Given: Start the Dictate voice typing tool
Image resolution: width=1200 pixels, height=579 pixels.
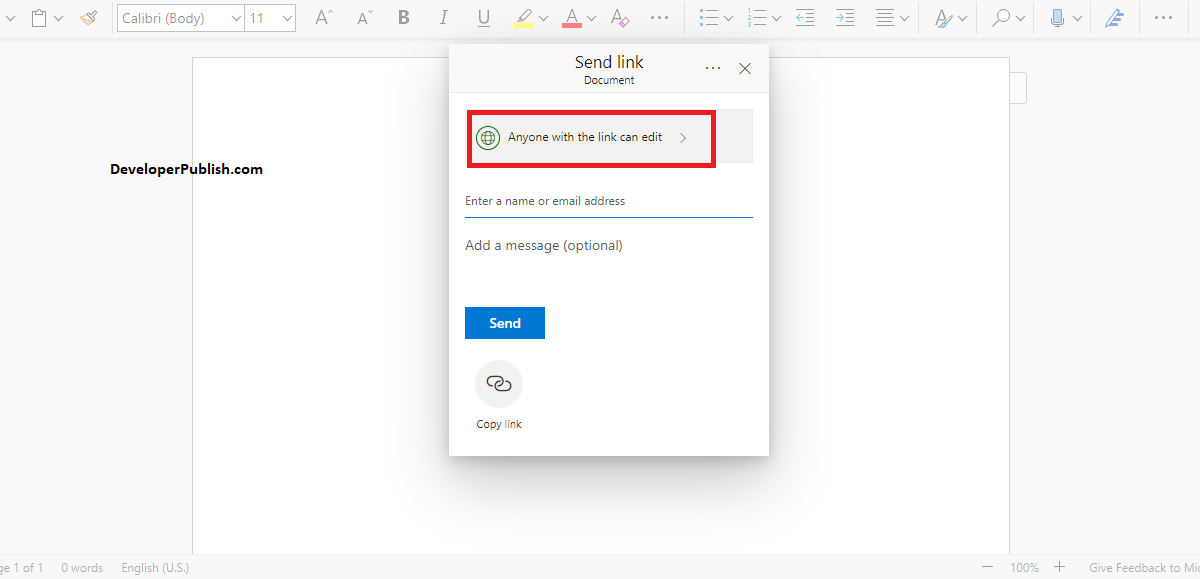Looking at the screenshot, I should pyautogui.click(x=1057, y=17).
